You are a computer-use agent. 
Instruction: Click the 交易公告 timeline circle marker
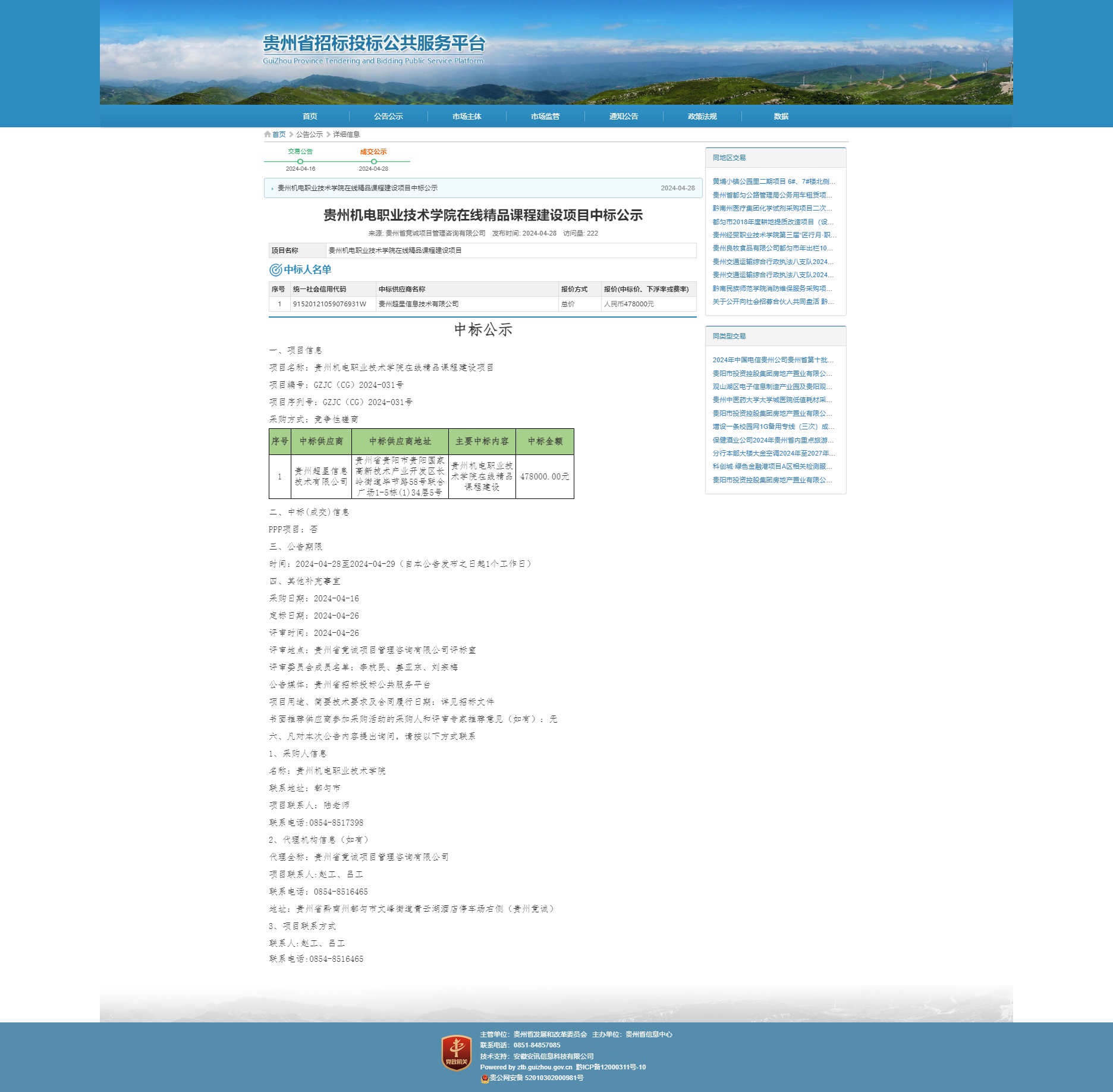click(300, 161)
